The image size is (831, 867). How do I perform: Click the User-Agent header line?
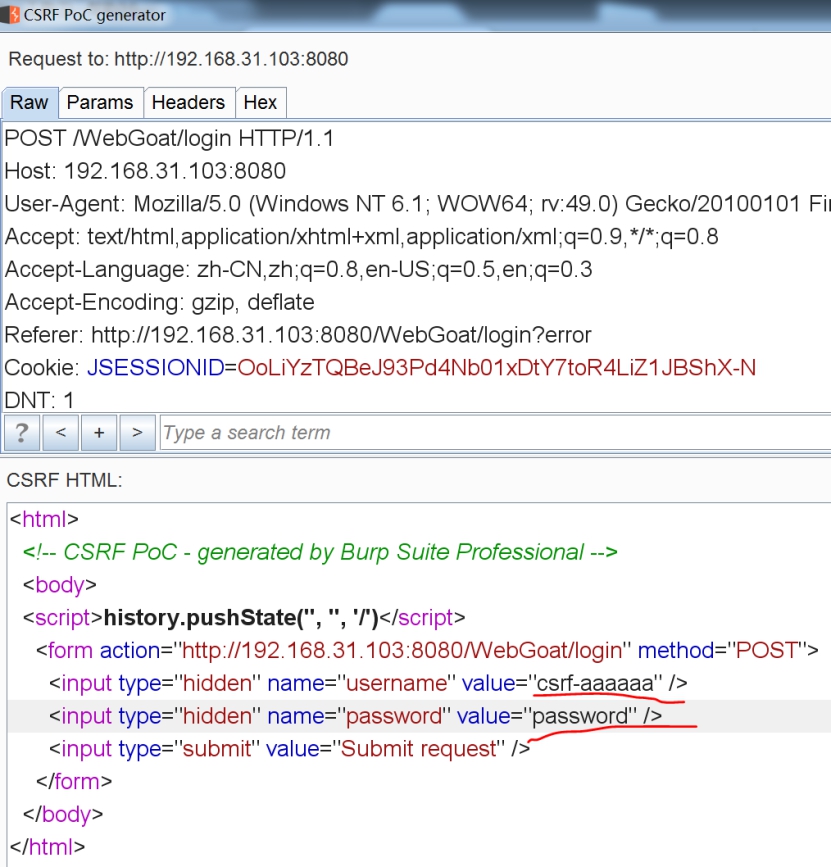(x=417, y=204)
